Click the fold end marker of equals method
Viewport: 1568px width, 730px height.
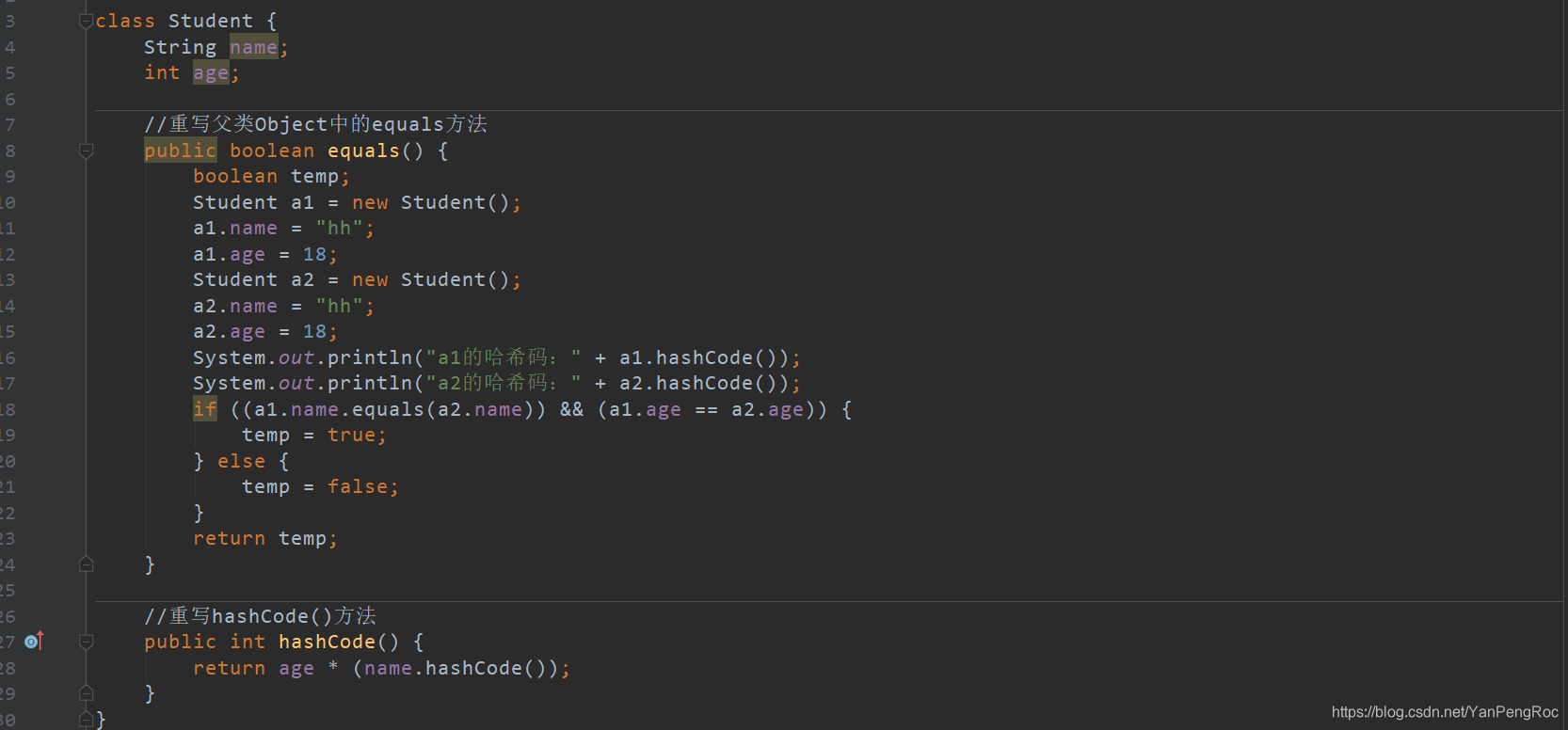86,564
